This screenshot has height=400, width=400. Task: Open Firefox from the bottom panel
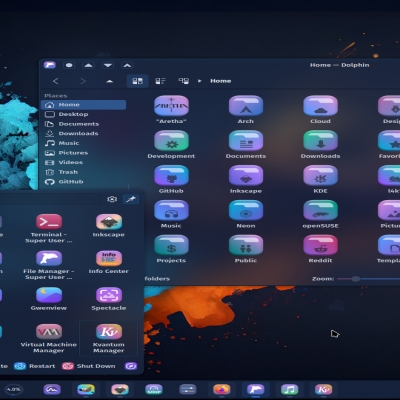click(x=222, y=389)
